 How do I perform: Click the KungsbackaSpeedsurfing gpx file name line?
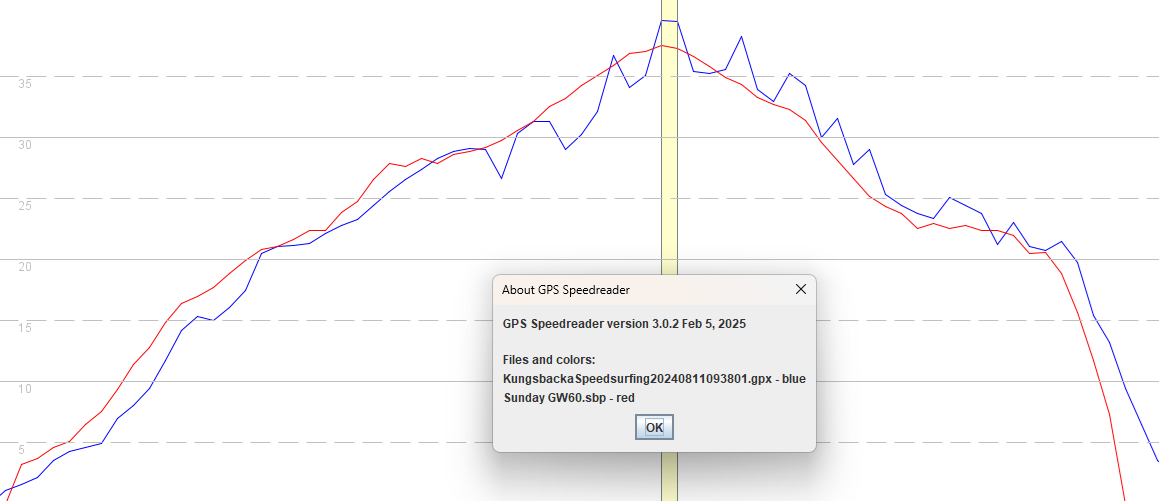pos(653,379)
